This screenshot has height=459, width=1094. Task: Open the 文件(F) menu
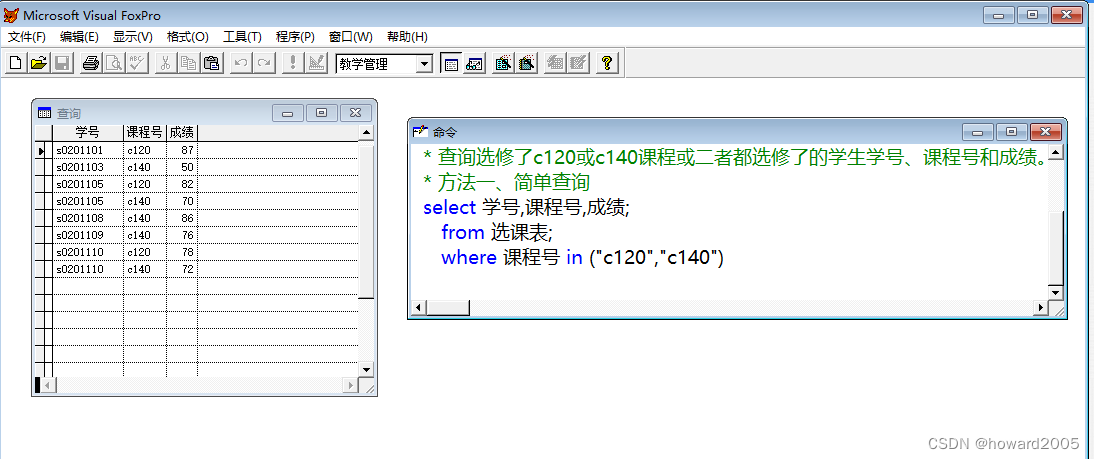pyautogui.click(x=27, y=37)
